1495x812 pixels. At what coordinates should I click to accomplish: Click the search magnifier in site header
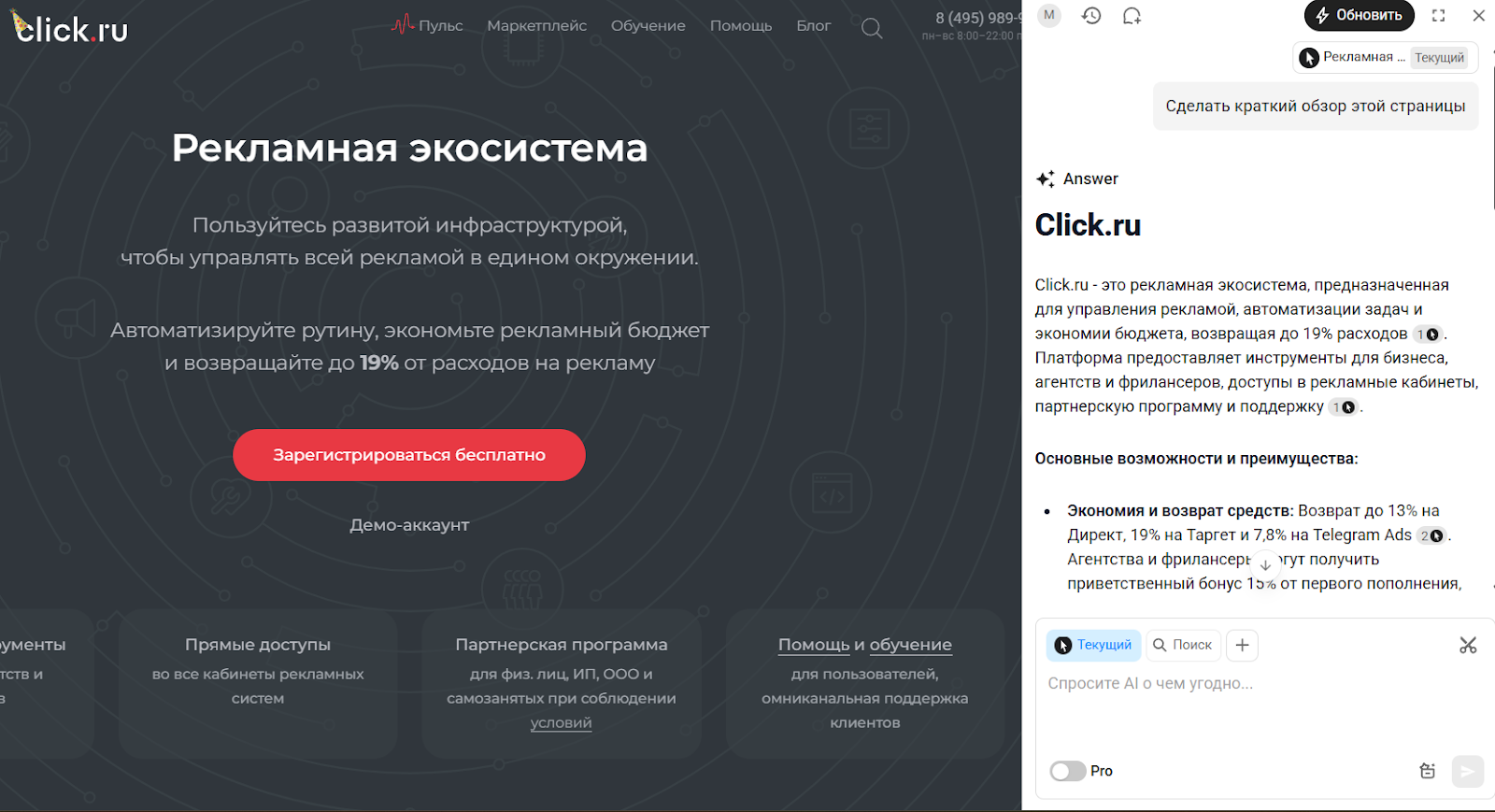tap(871, 28)
